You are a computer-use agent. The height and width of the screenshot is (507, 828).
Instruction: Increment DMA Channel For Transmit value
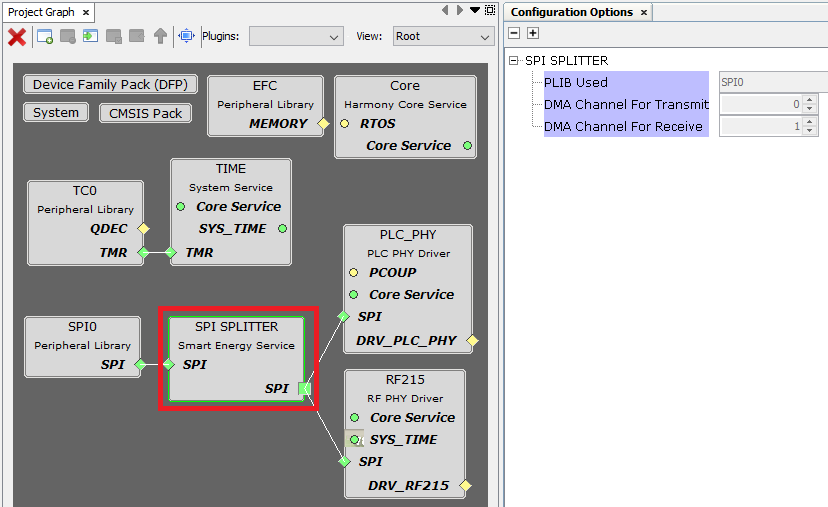point(810,100)
